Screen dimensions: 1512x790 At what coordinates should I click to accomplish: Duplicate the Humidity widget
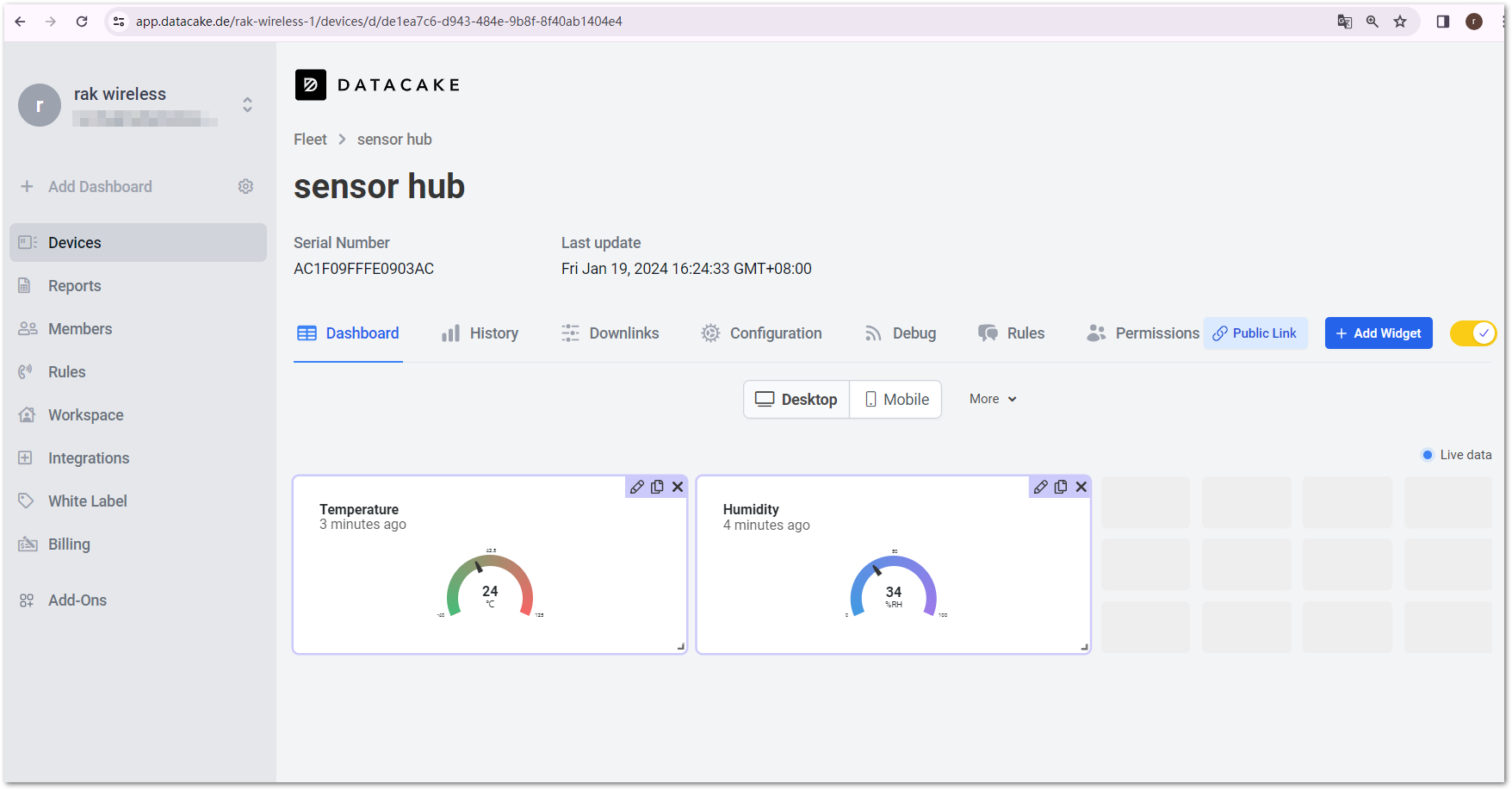tap(1061, 487)
